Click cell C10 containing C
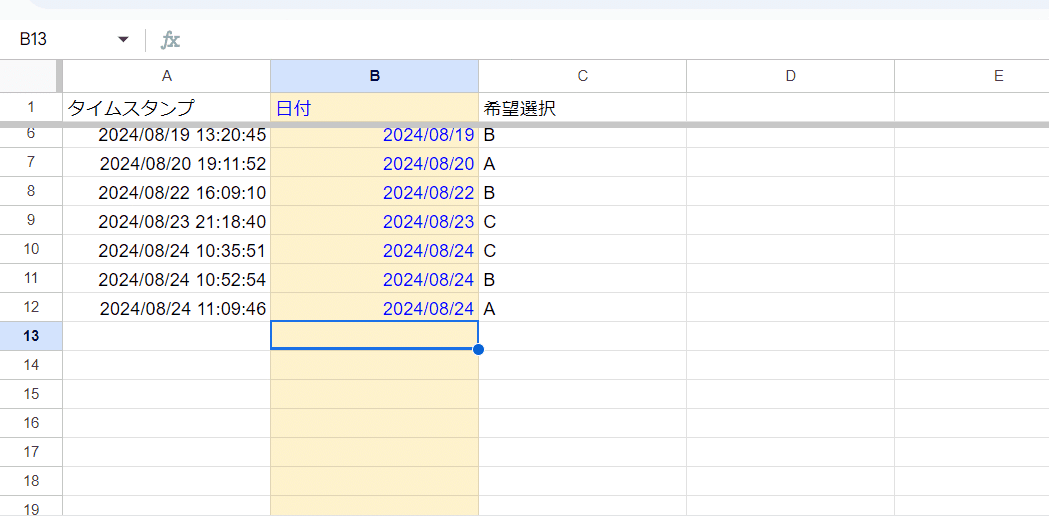This screenshot has width=1049, height=516. [x=583, y=249]
